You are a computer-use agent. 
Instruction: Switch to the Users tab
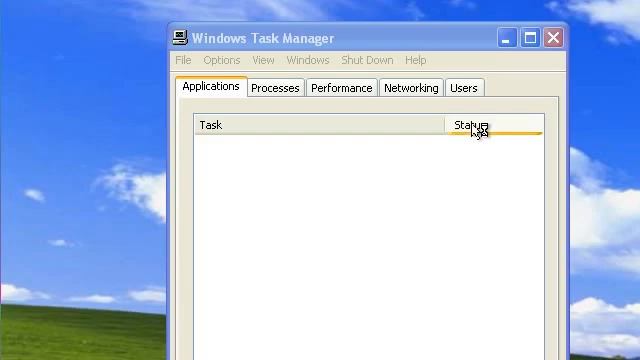(464, 88)
